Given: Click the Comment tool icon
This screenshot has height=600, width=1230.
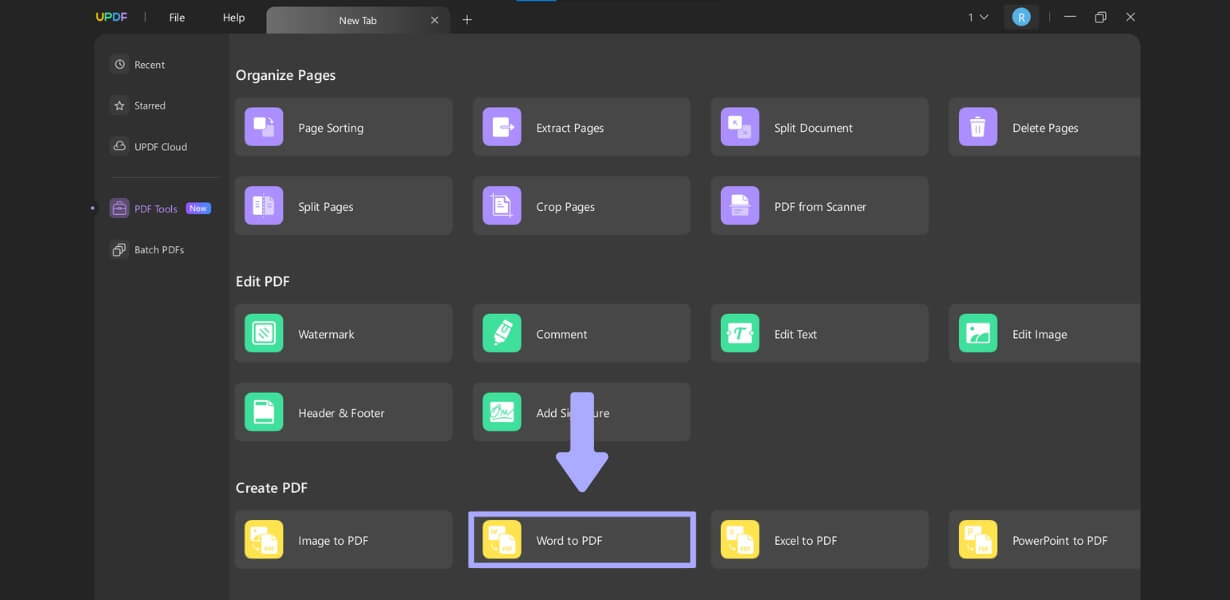Looking at the screenshot, I should 502,333.
